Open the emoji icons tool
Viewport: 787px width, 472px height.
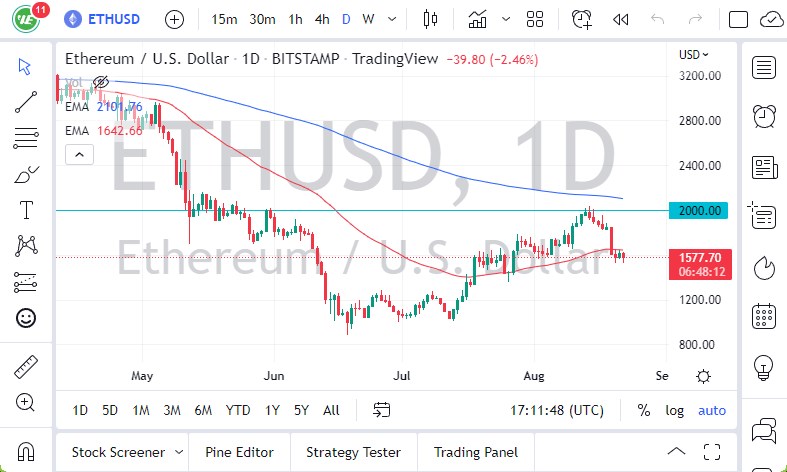click(x=27, y=318)
